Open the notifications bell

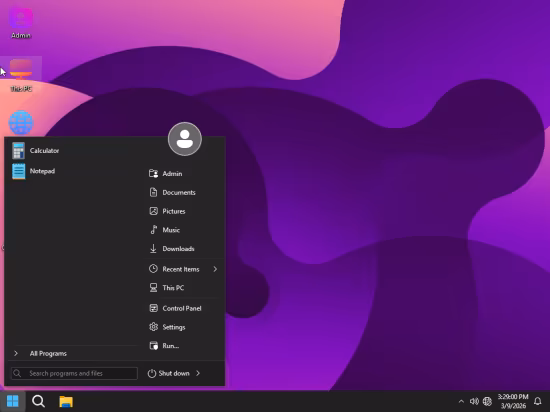537,401
